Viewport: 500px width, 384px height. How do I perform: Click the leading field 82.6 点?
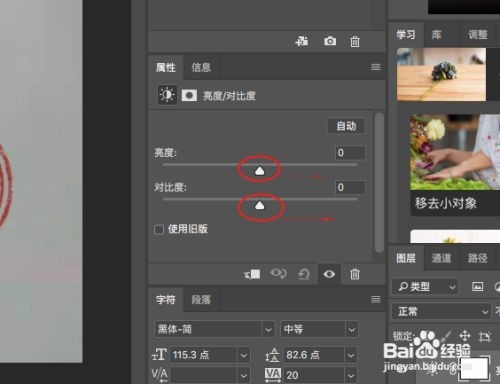point(314,355)
